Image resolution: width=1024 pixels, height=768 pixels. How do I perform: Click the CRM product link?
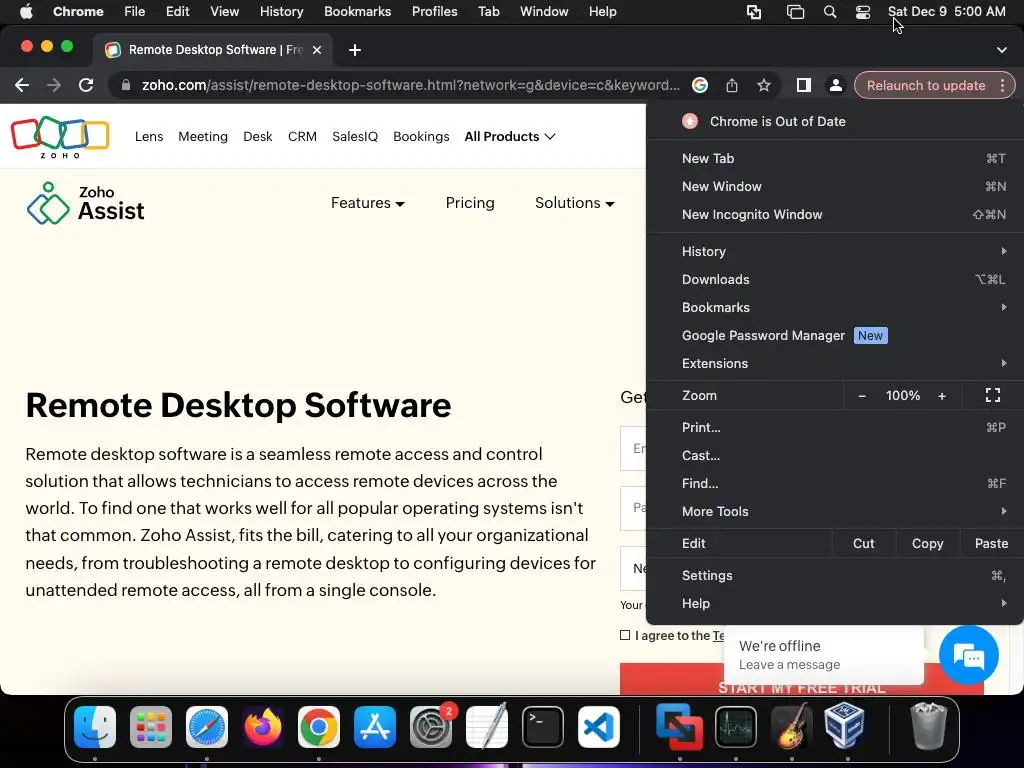click(302, 136)
